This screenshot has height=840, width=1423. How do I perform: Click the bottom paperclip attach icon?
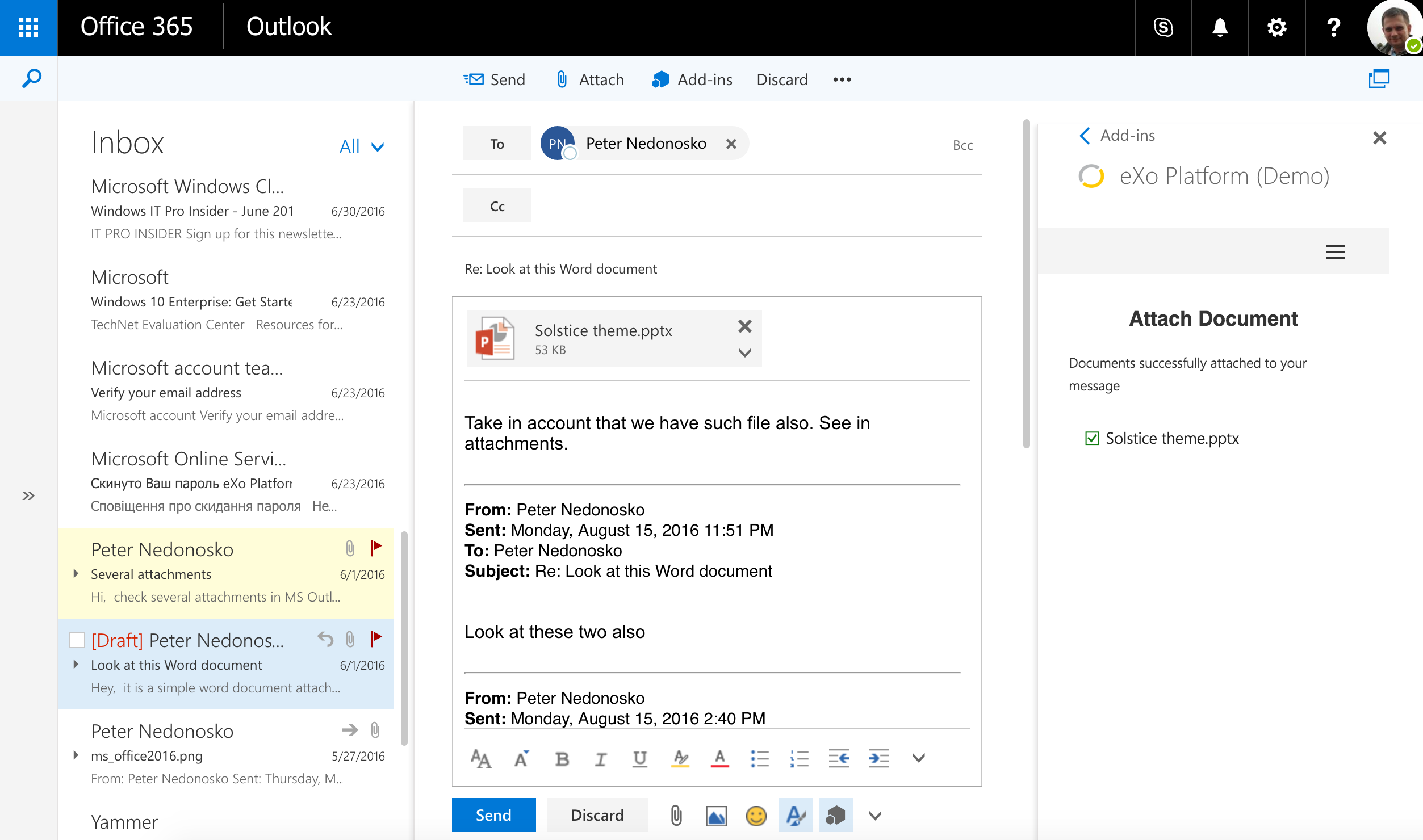click(676, 816)
